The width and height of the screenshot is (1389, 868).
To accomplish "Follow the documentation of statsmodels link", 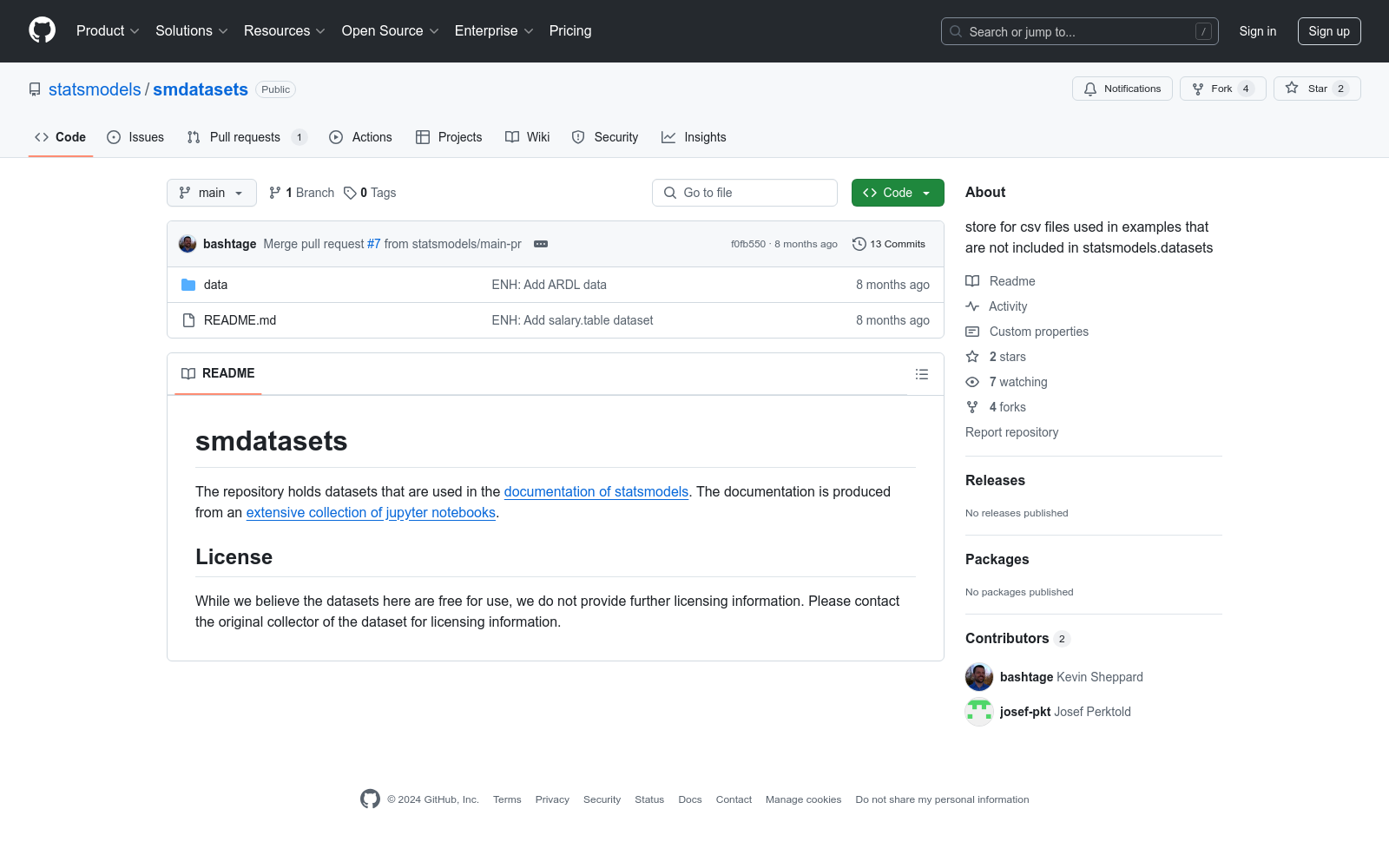I will [596, 491].
